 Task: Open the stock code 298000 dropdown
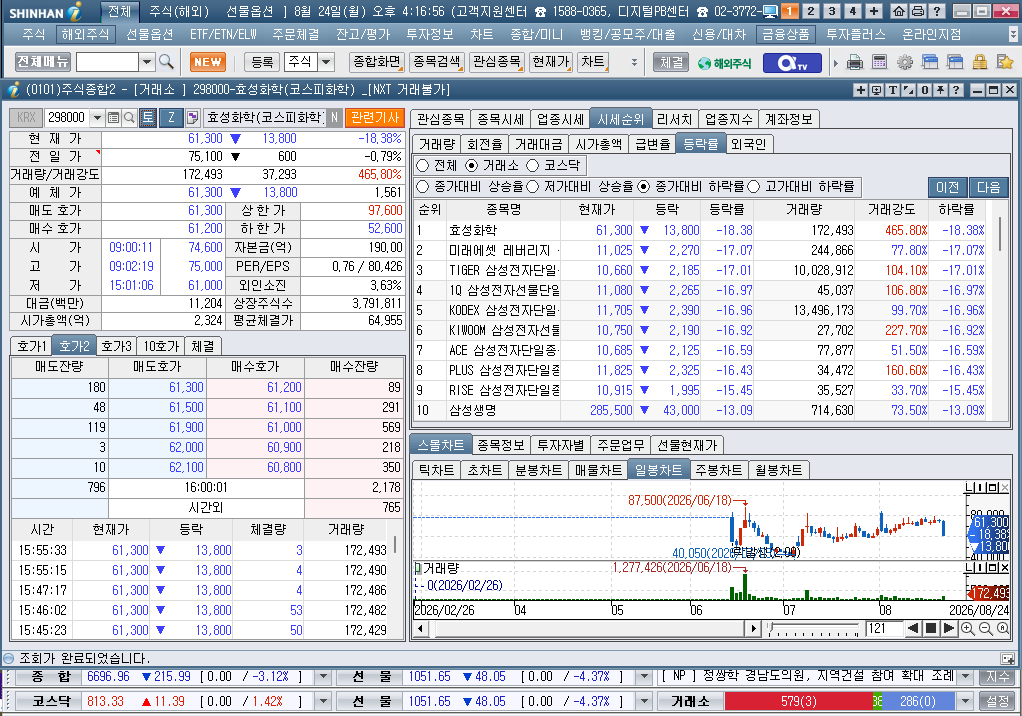[x=97, y=117]
